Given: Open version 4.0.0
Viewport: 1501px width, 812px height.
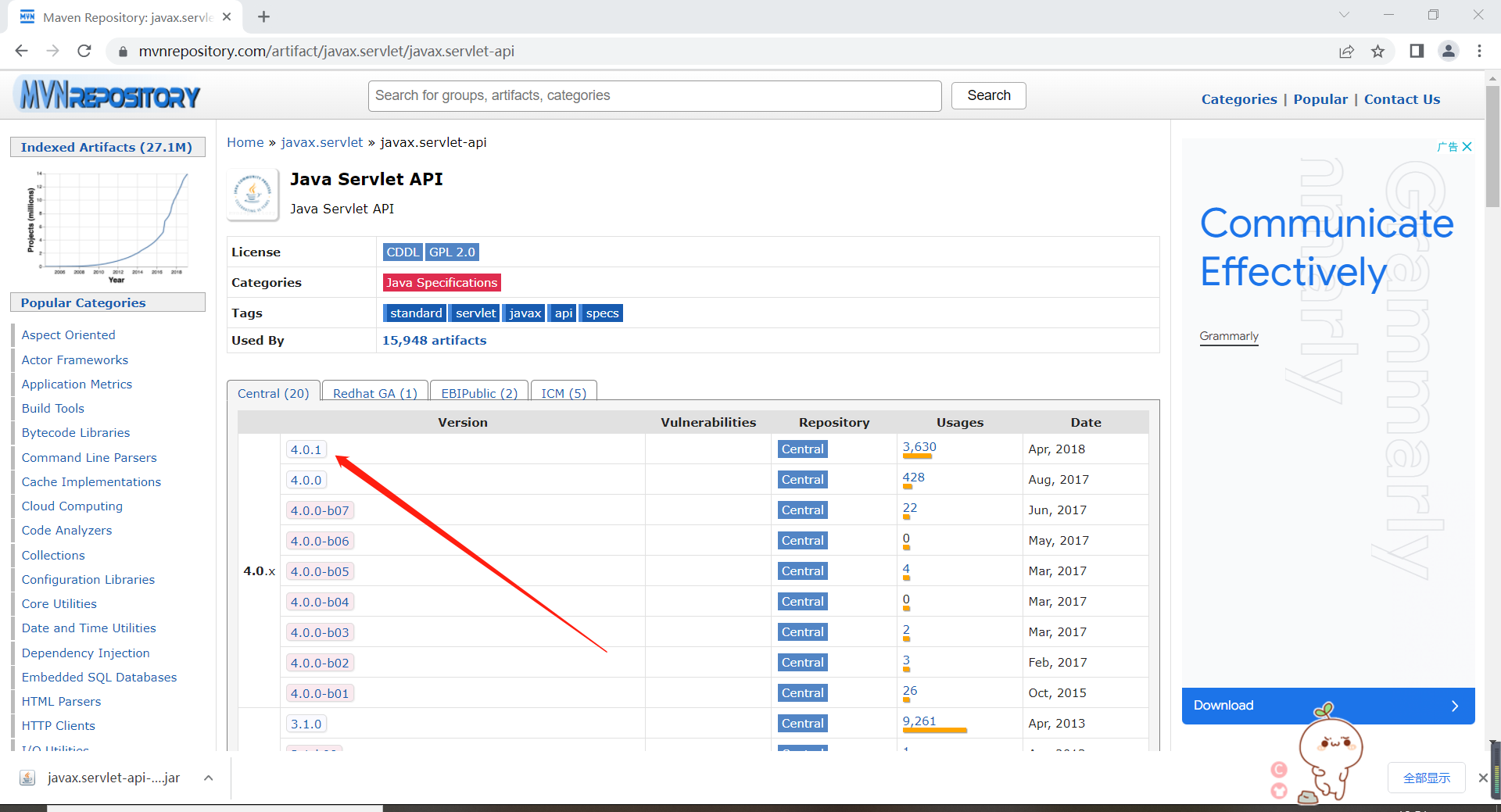Looking at the screenshot, I should (x=306, y=480).
